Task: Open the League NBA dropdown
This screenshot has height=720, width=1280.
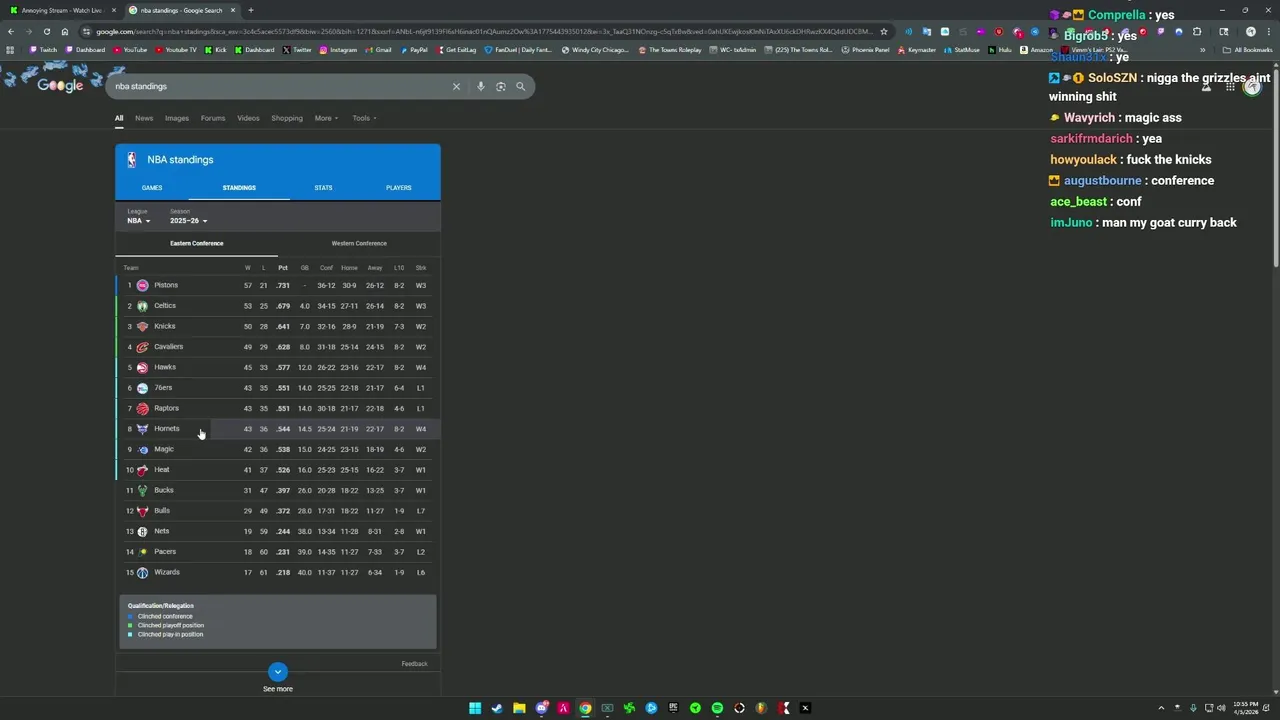Action: [139, 221]
